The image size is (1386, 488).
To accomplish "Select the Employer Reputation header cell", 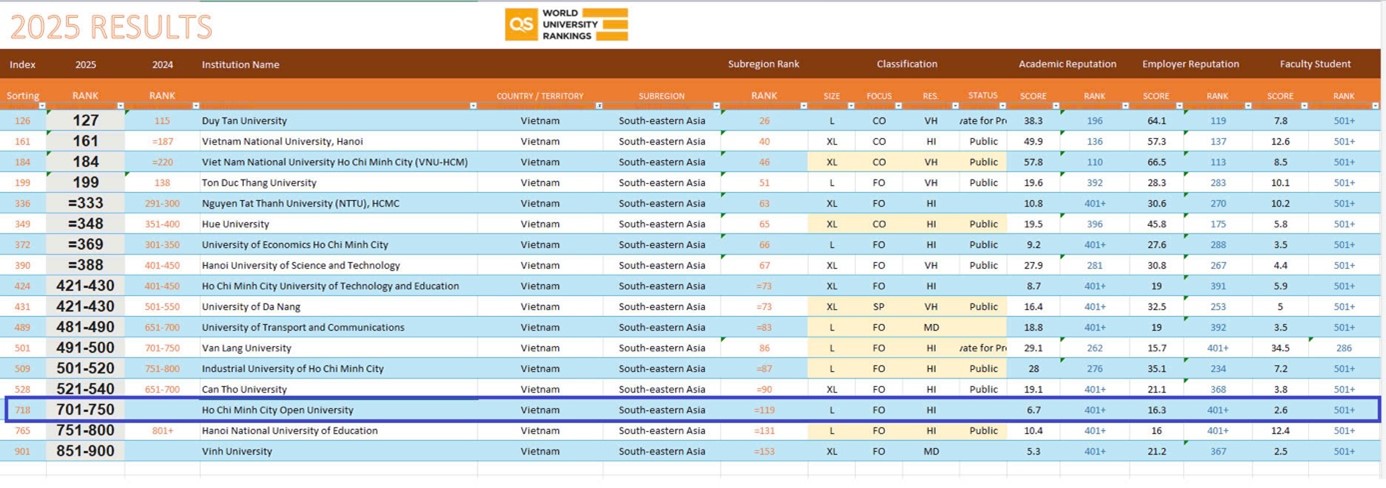I will tap(1190, 64).
